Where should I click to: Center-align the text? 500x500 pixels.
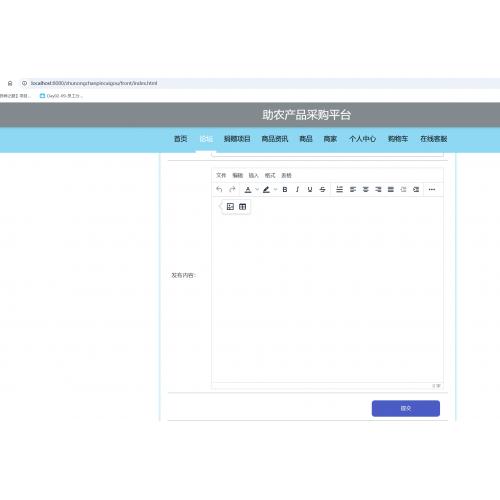(366, 189)
